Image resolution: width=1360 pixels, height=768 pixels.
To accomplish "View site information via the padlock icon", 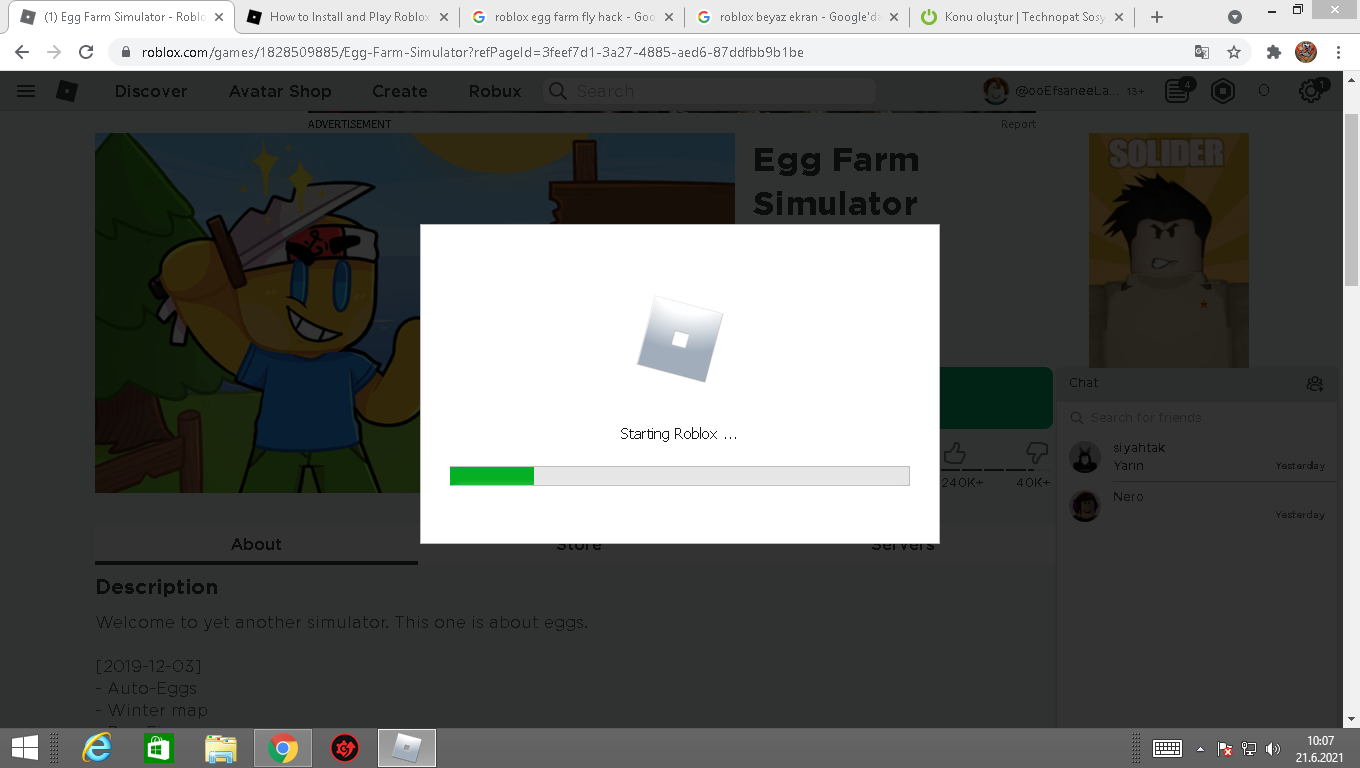I will pos(126,52).
